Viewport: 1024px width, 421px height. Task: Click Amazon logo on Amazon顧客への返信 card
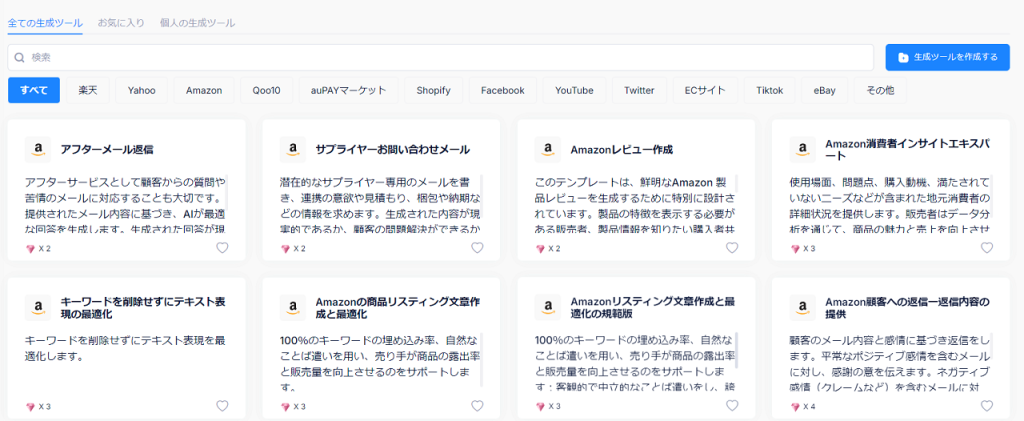(x=803, y=307)
